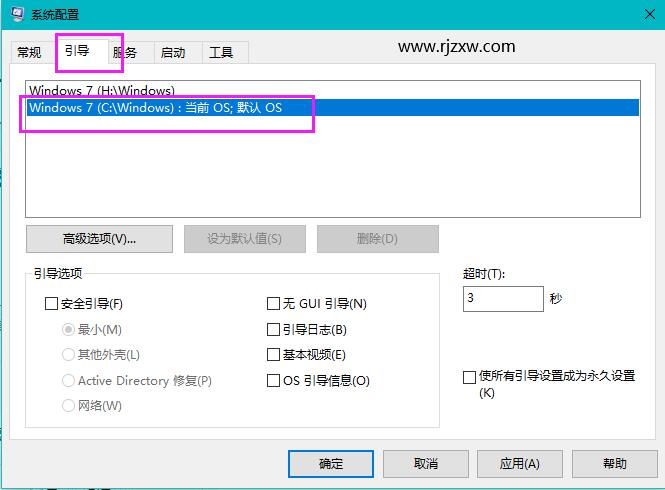665x490 pixels.
Task: Select the Windows 7 (C:\Windows) current OS entry
Action: (x=332, y=107)
